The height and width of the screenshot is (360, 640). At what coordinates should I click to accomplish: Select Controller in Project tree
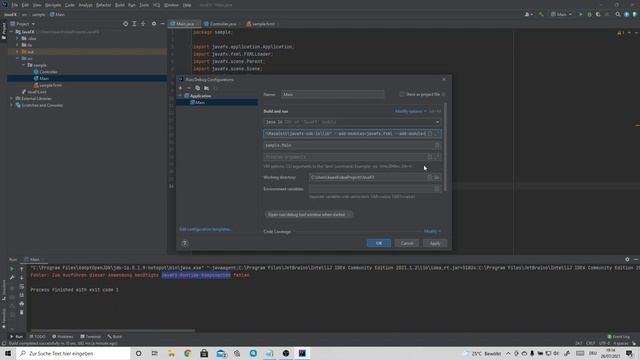(x=48, y=72)
